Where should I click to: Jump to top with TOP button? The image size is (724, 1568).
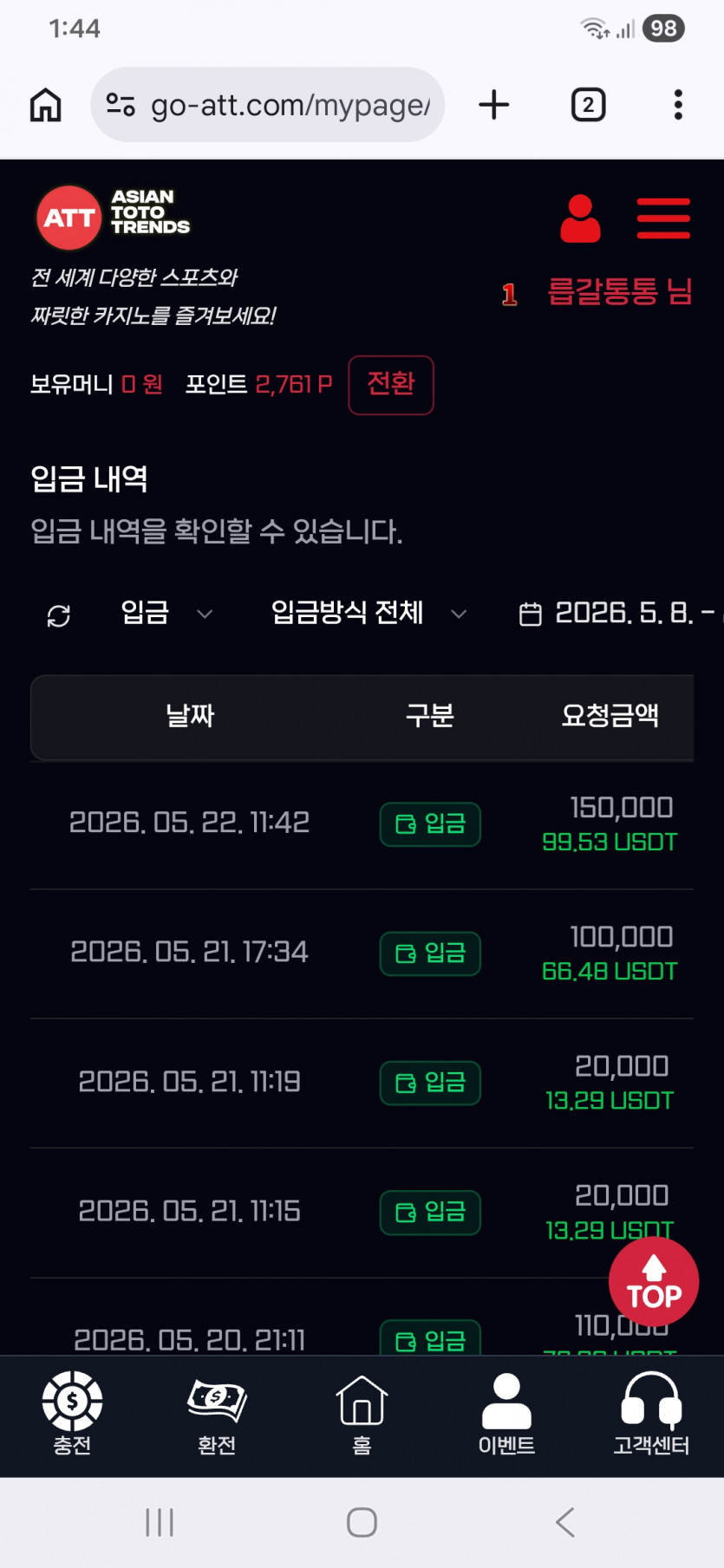click(x=654, y=1282)
